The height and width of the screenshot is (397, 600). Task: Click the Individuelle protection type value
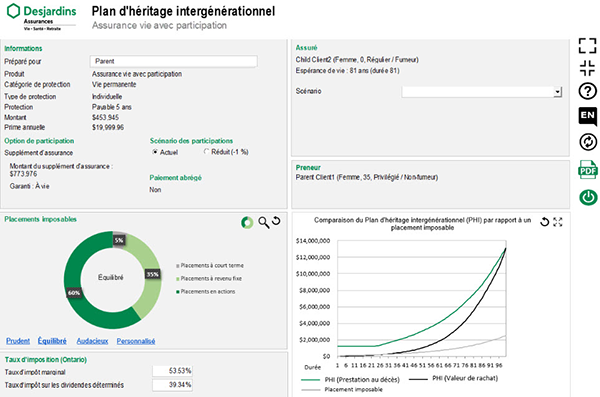pyautogui.click(x=107, y=97)
